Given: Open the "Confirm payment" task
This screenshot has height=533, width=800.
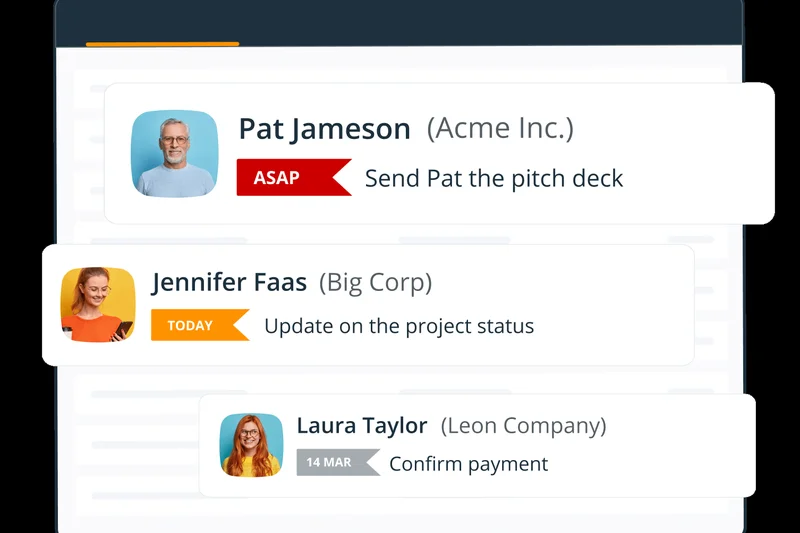Looking at the screenshot, I should (468, 464).
